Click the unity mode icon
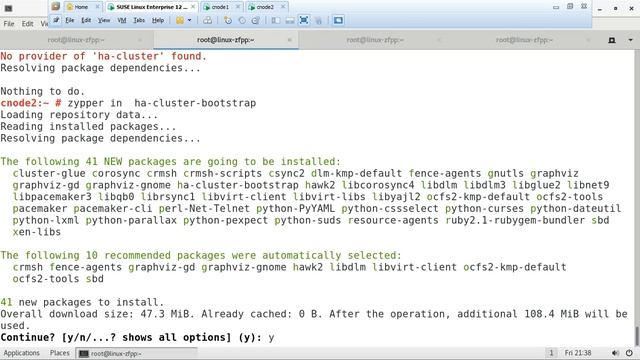This screenshot has height=360, width=640. (318, 20)
